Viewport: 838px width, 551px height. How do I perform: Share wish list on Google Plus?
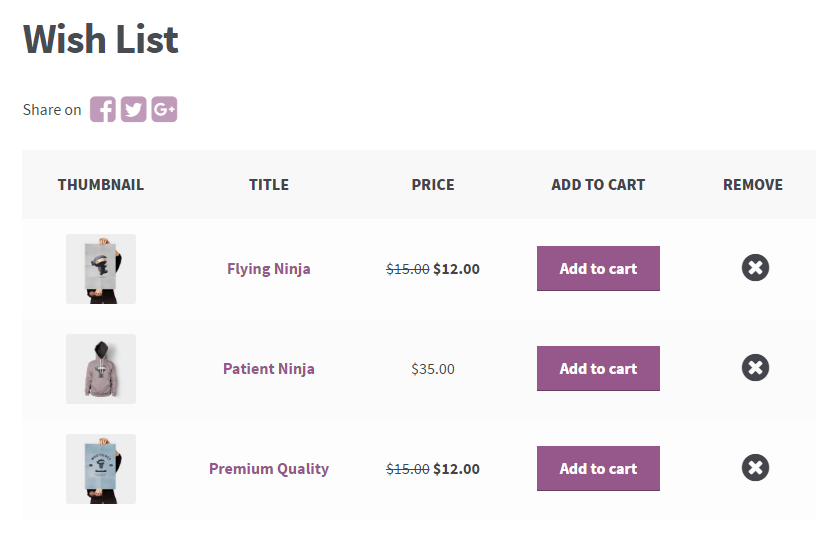(164, 109)
